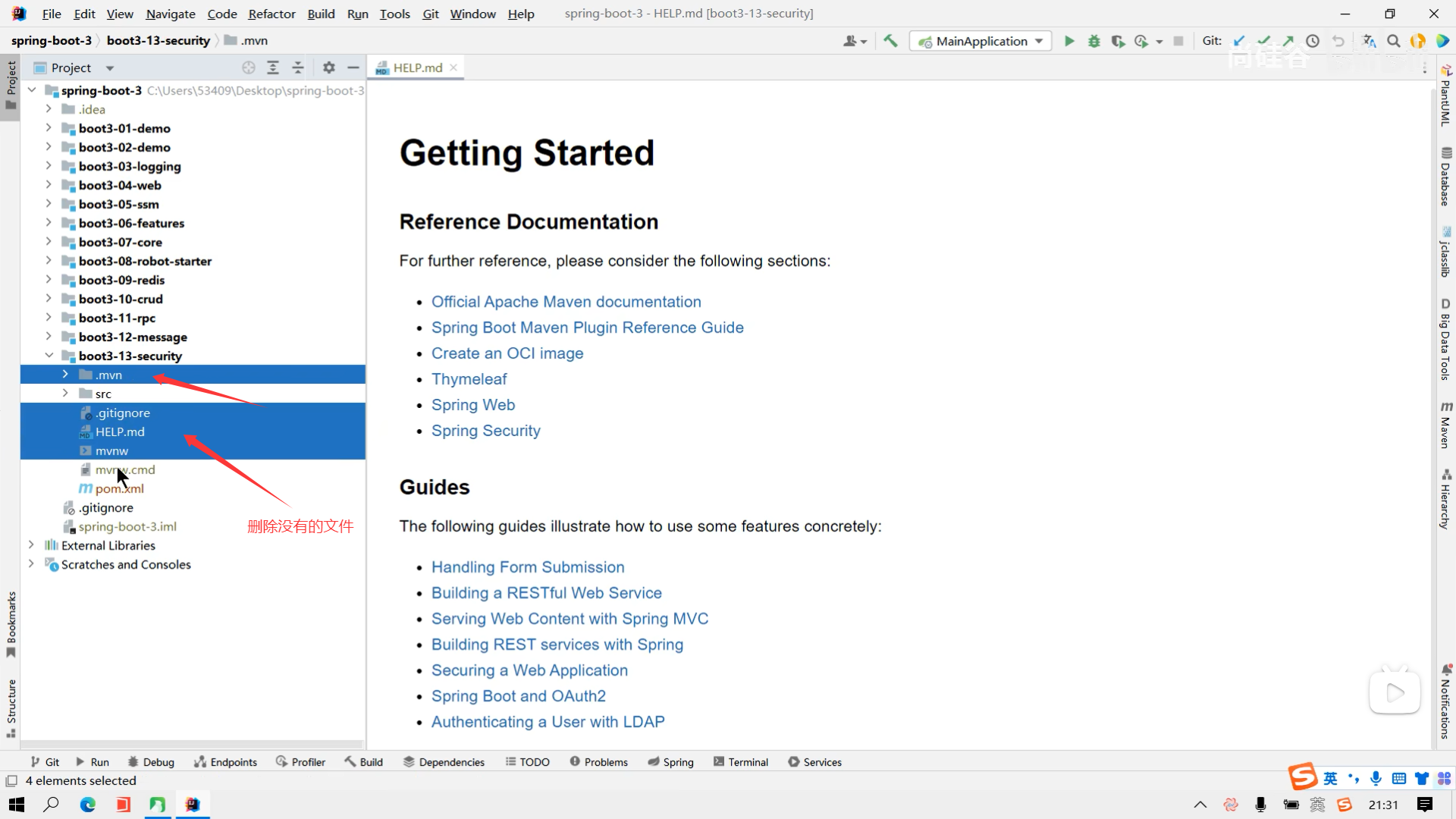Open Building a RESTful Web Service link
The image size is (1456, 819).
click(546, 593)
